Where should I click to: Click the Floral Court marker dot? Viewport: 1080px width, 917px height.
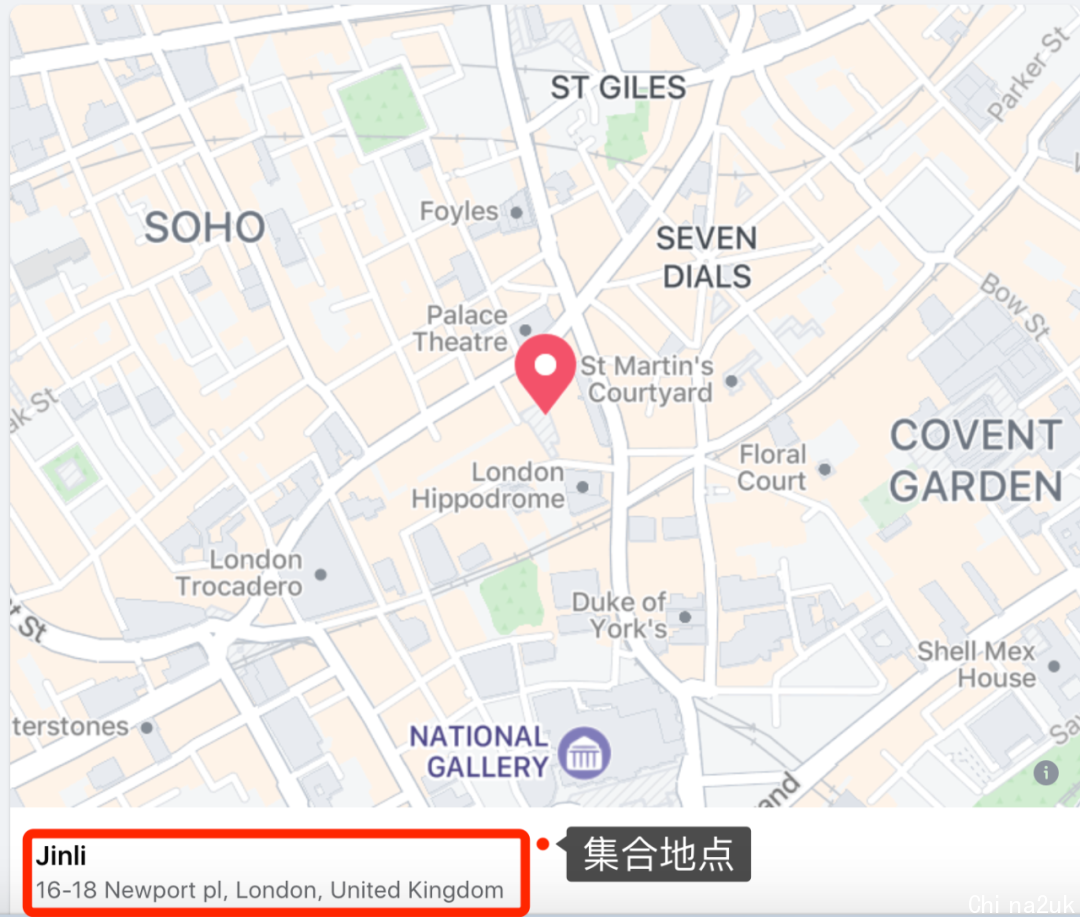click(x=824, y=469)
